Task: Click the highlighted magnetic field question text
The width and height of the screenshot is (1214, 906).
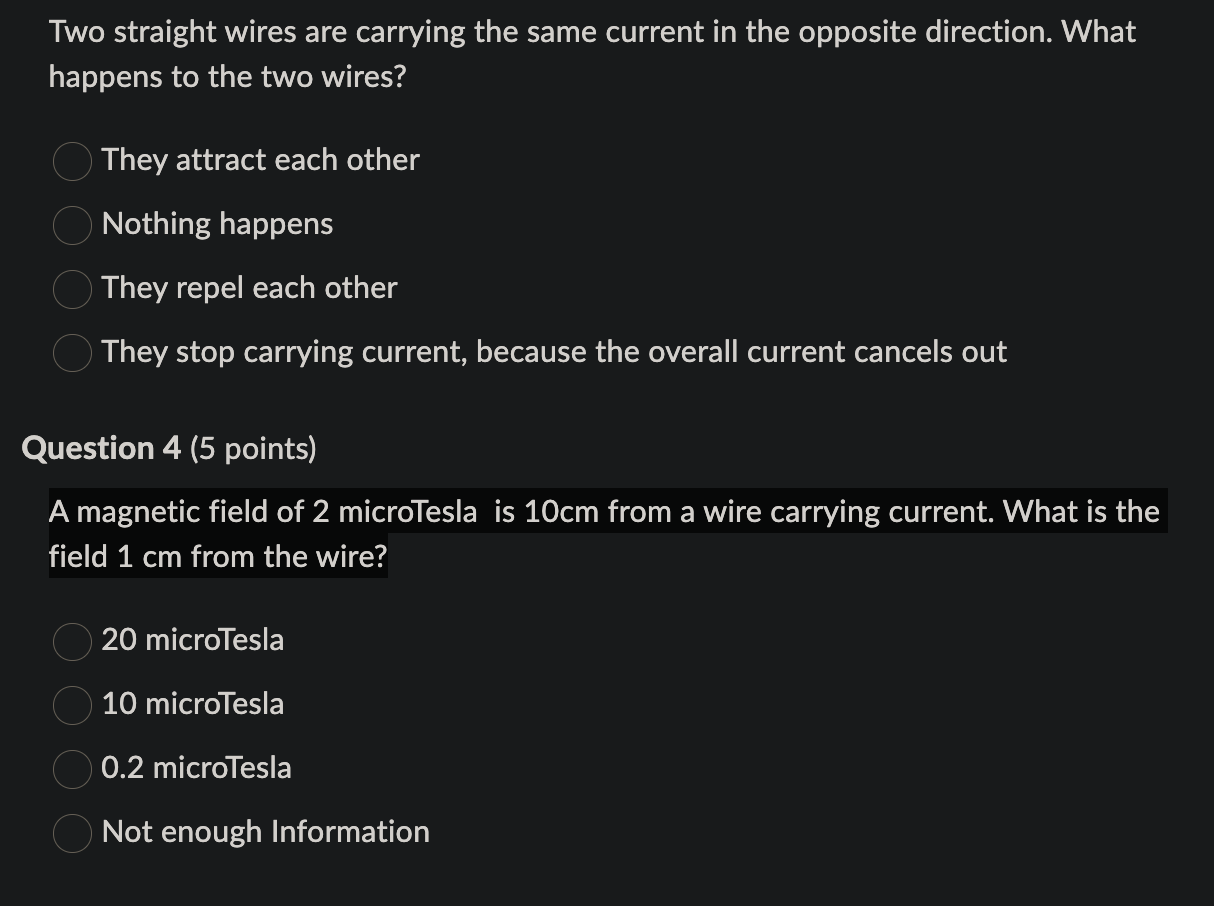Action: coord(604,534)
